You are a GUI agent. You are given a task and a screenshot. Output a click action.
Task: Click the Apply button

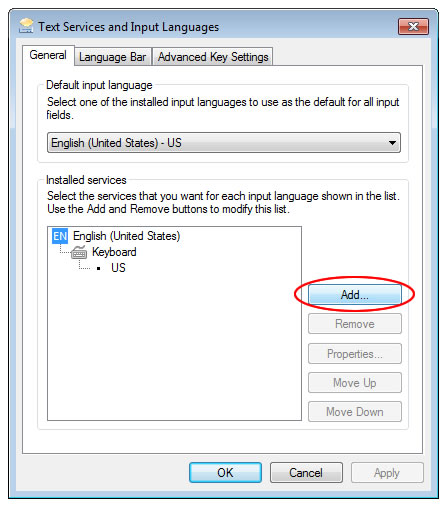387,472
